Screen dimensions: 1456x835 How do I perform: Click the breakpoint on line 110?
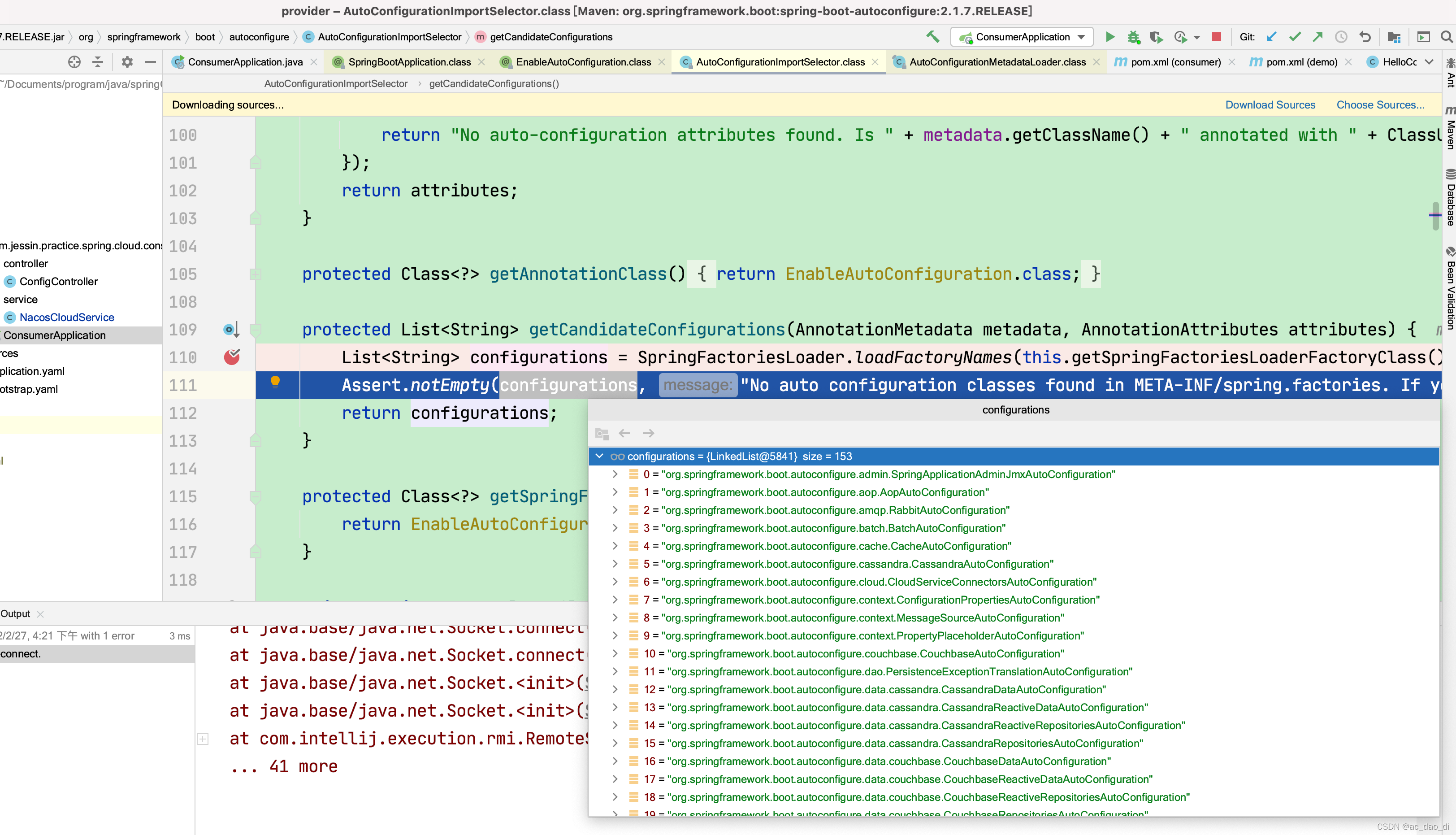click(232, 357)
